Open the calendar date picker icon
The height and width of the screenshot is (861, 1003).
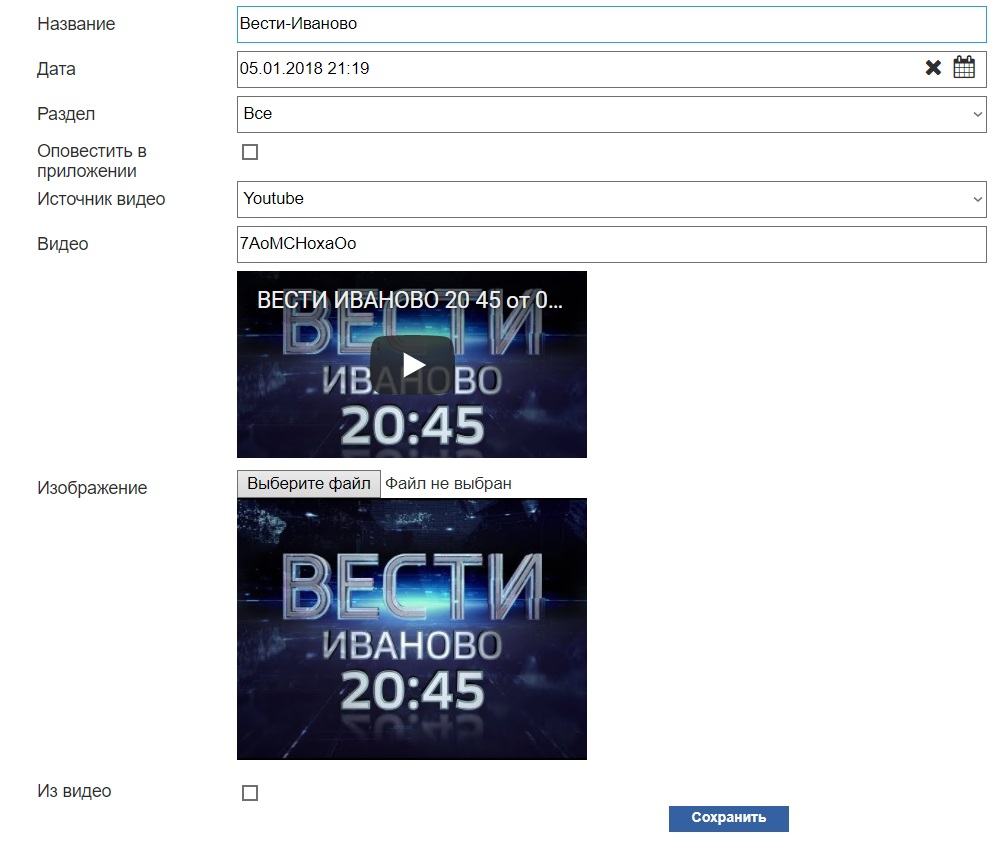tap(964, 67)
